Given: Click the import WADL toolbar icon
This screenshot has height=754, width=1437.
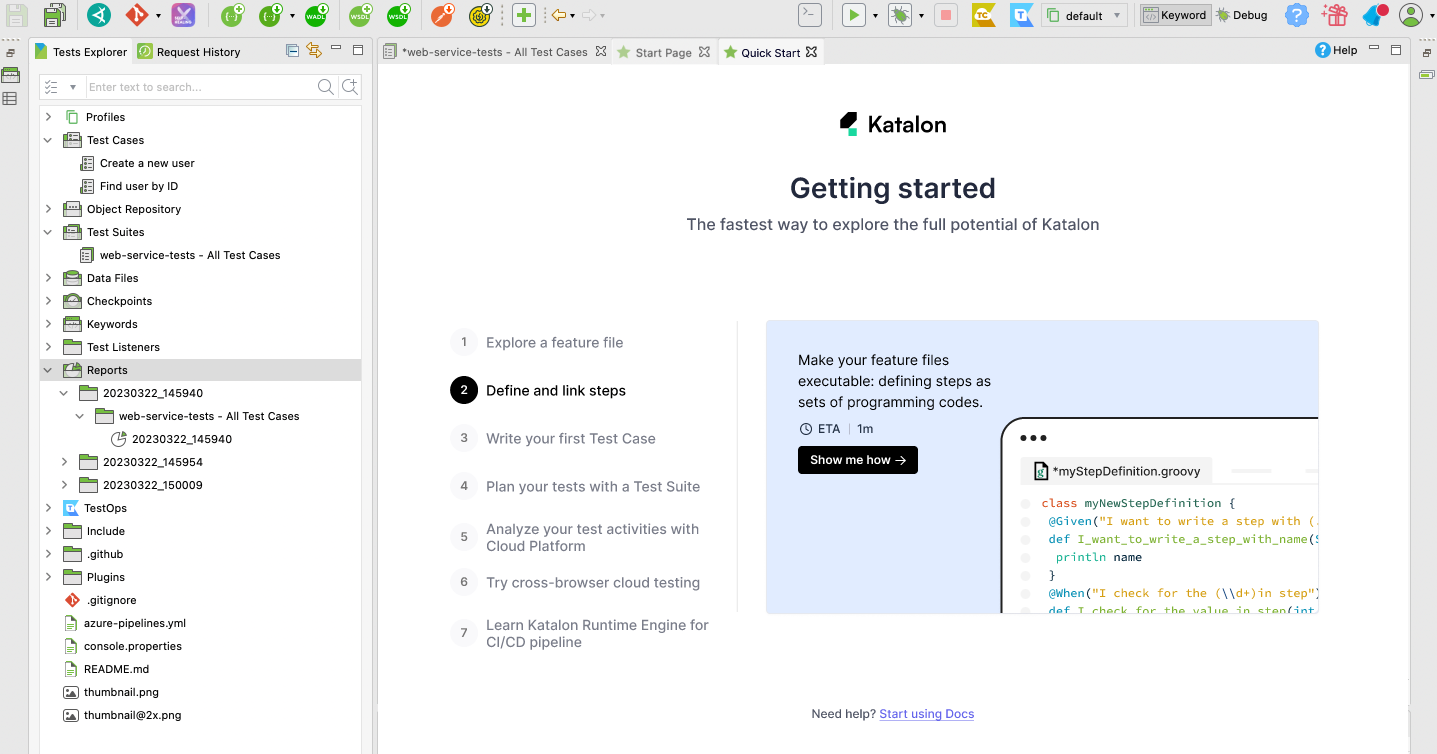Looking at the screenshot, I should 316,15.
